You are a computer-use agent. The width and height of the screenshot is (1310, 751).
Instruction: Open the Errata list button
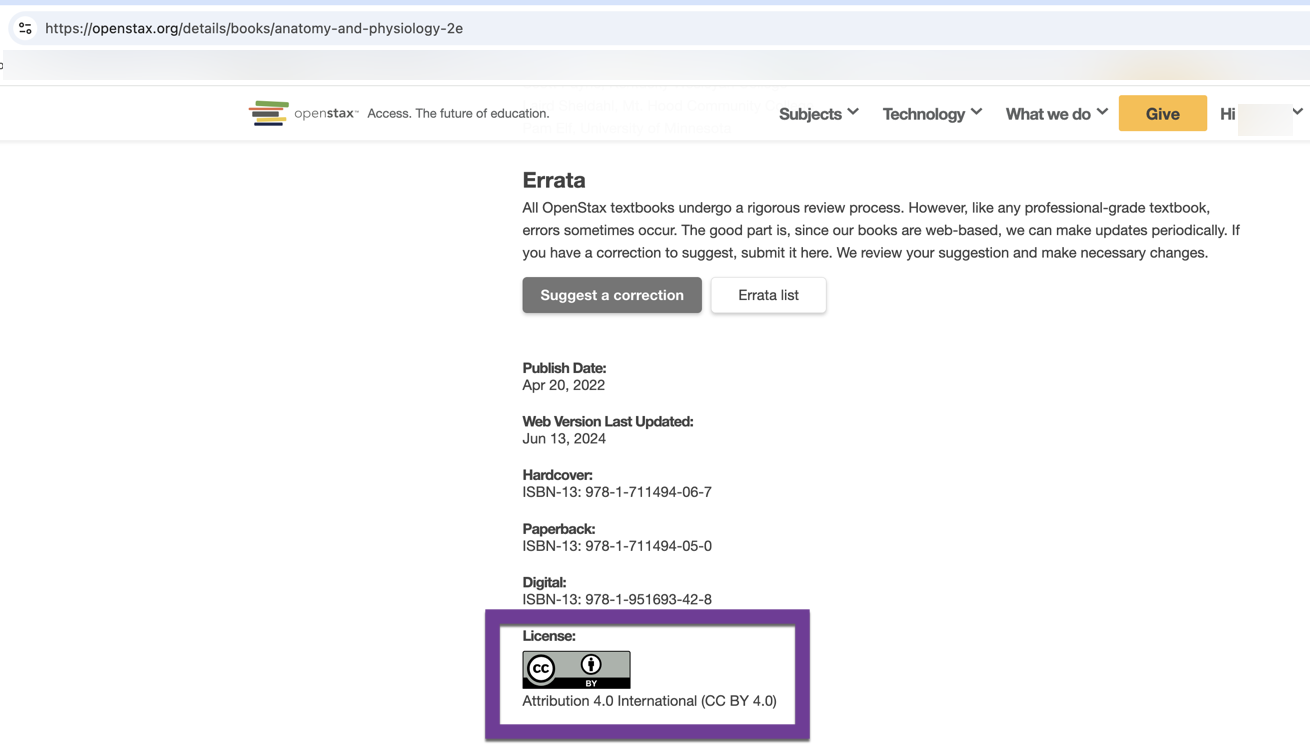[768, 295]
